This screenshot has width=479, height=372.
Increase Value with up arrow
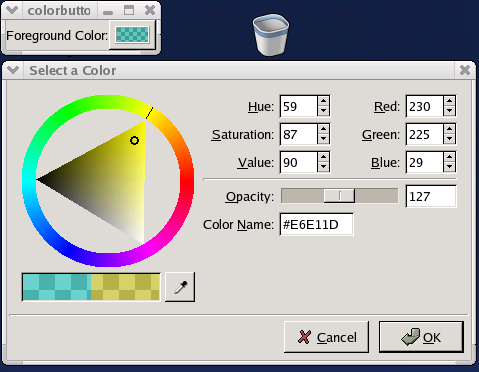(x=323, y=157)
